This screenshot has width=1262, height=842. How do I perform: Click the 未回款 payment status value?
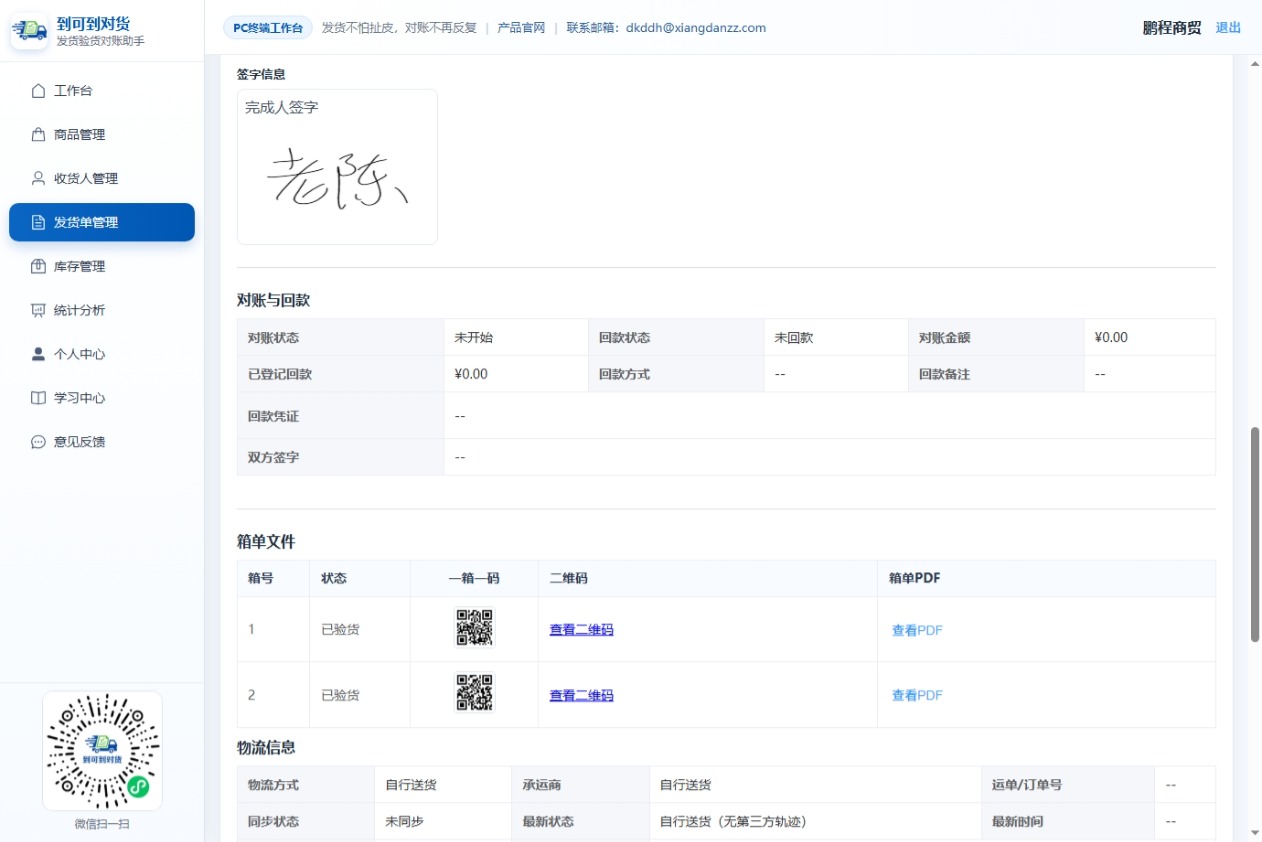793,338
